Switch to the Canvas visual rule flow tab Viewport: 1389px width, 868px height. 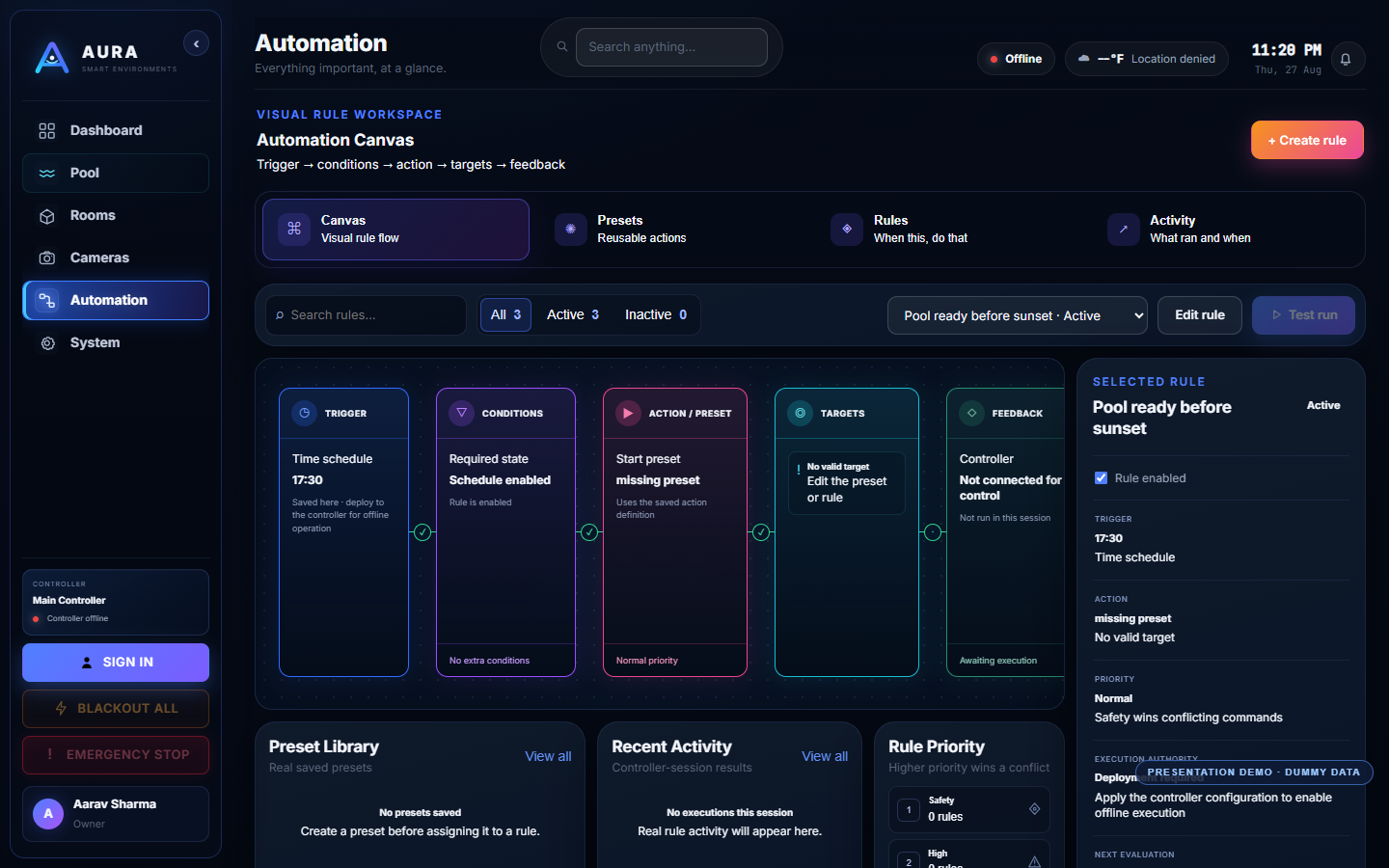coord(395,230)
